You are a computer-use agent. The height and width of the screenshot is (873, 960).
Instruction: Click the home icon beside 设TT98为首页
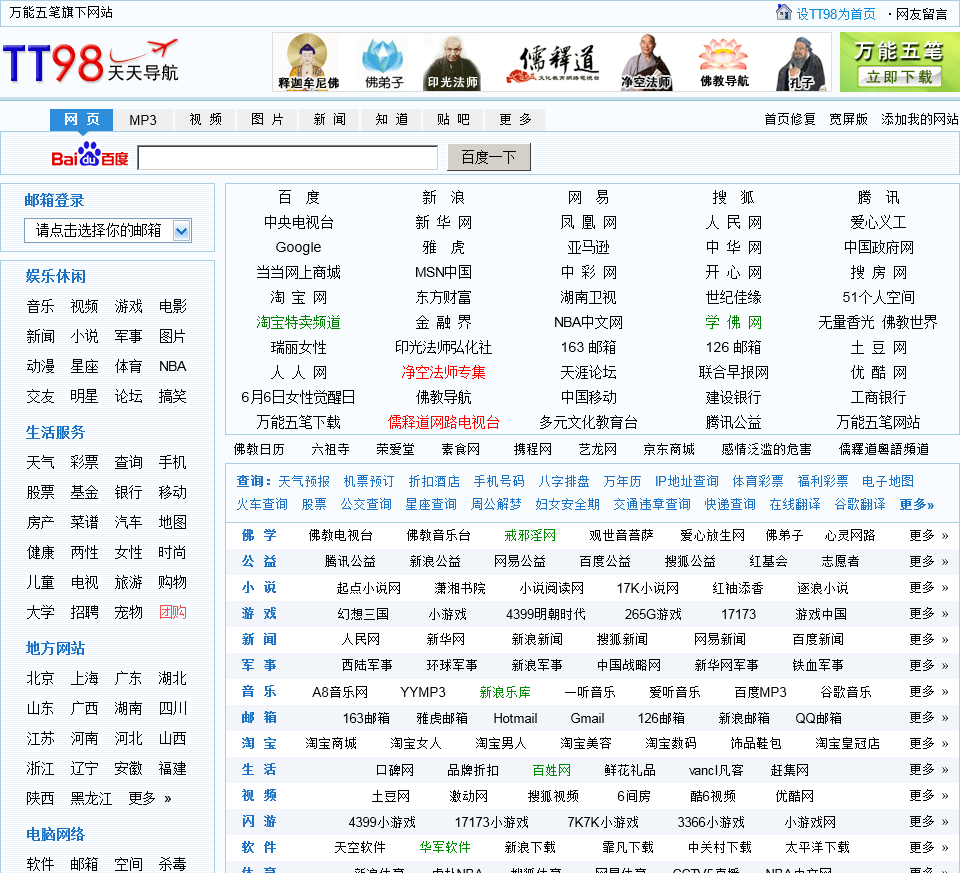tap(784, 12)
